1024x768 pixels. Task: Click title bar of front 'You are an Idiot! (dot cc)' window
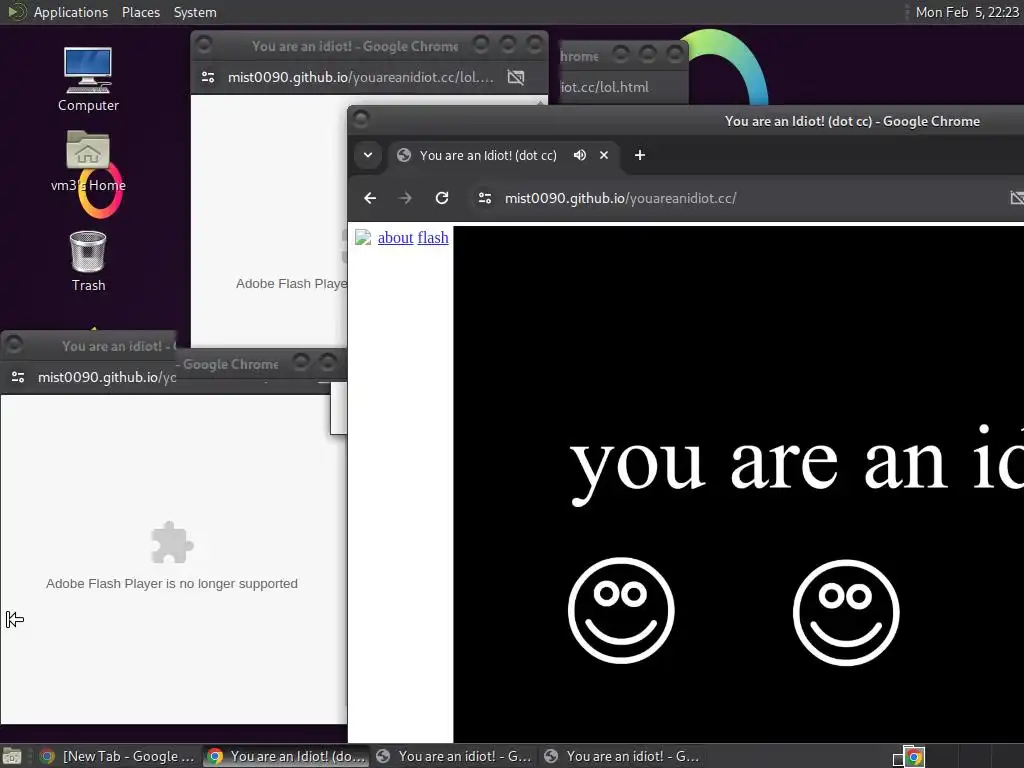click(852, 121)
